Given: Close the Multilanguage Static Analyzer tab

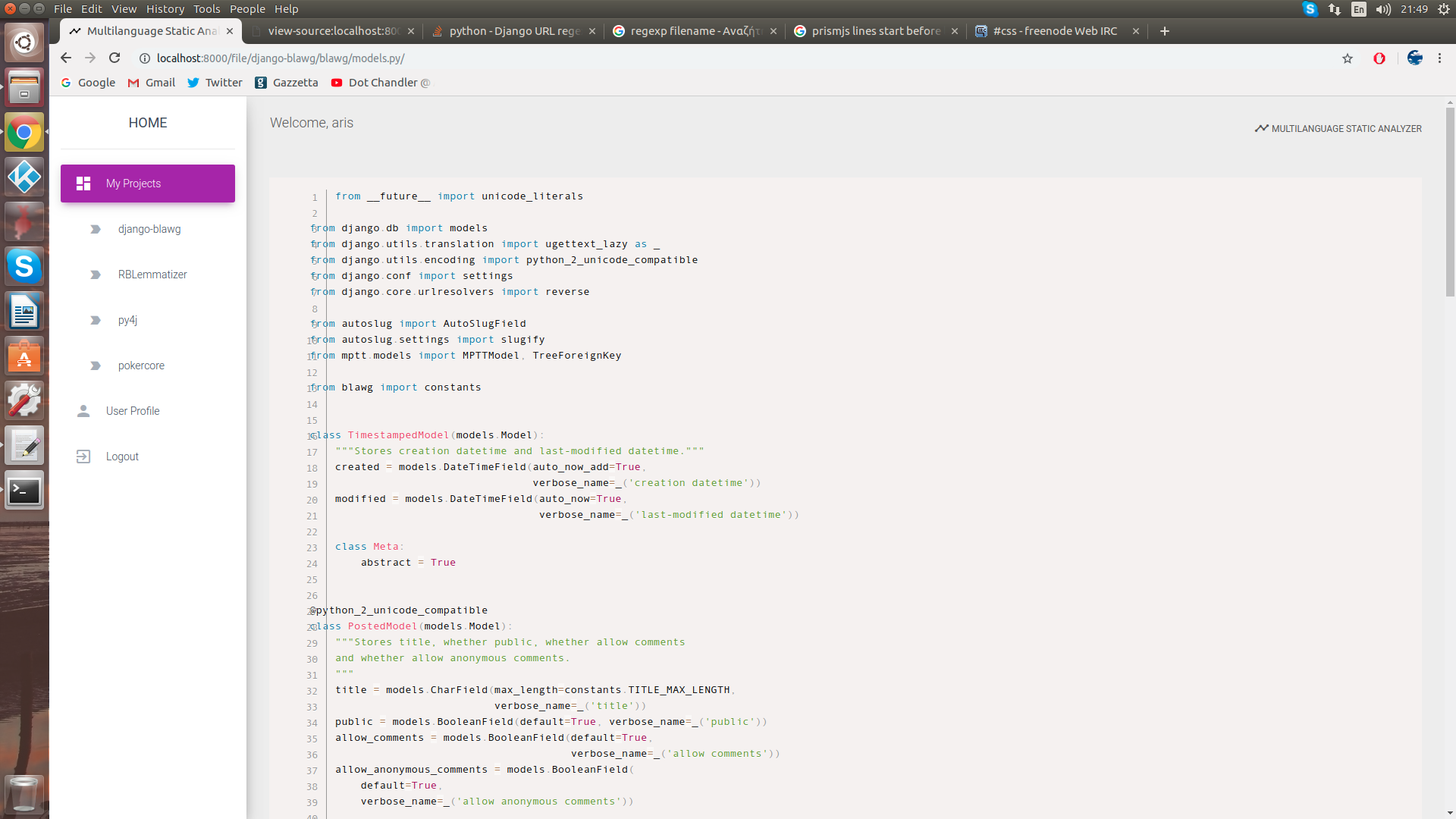Looking at the screenshot, I should [230, 31].
